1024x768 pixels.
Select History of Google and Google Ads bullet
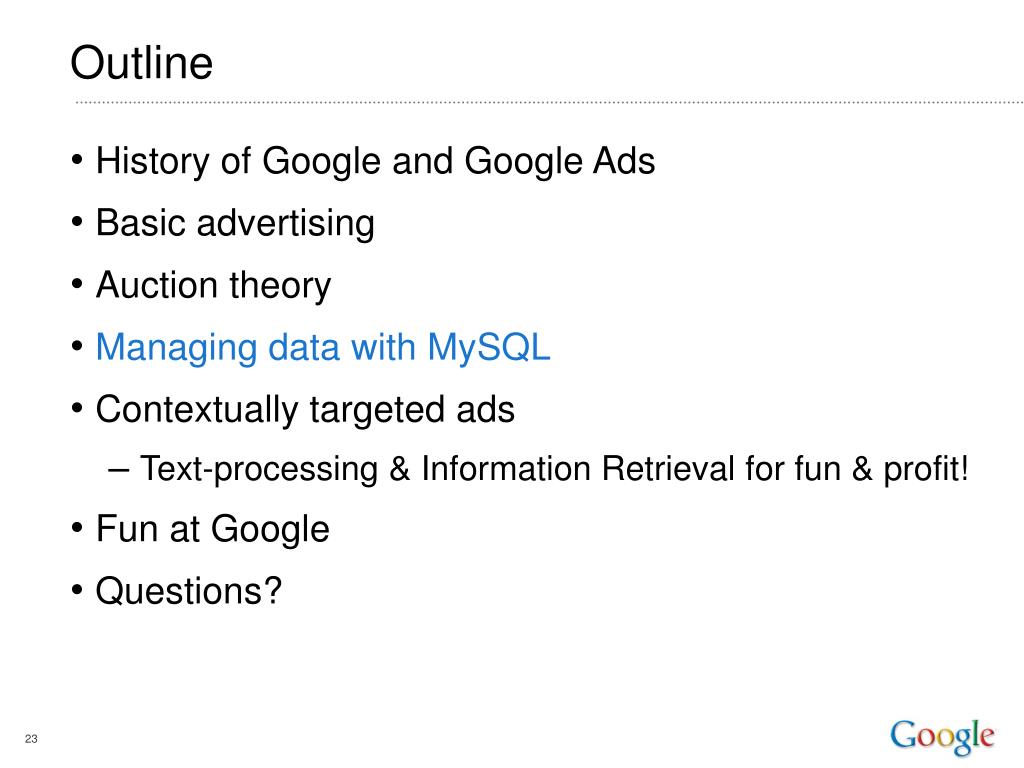pos(376,161)
